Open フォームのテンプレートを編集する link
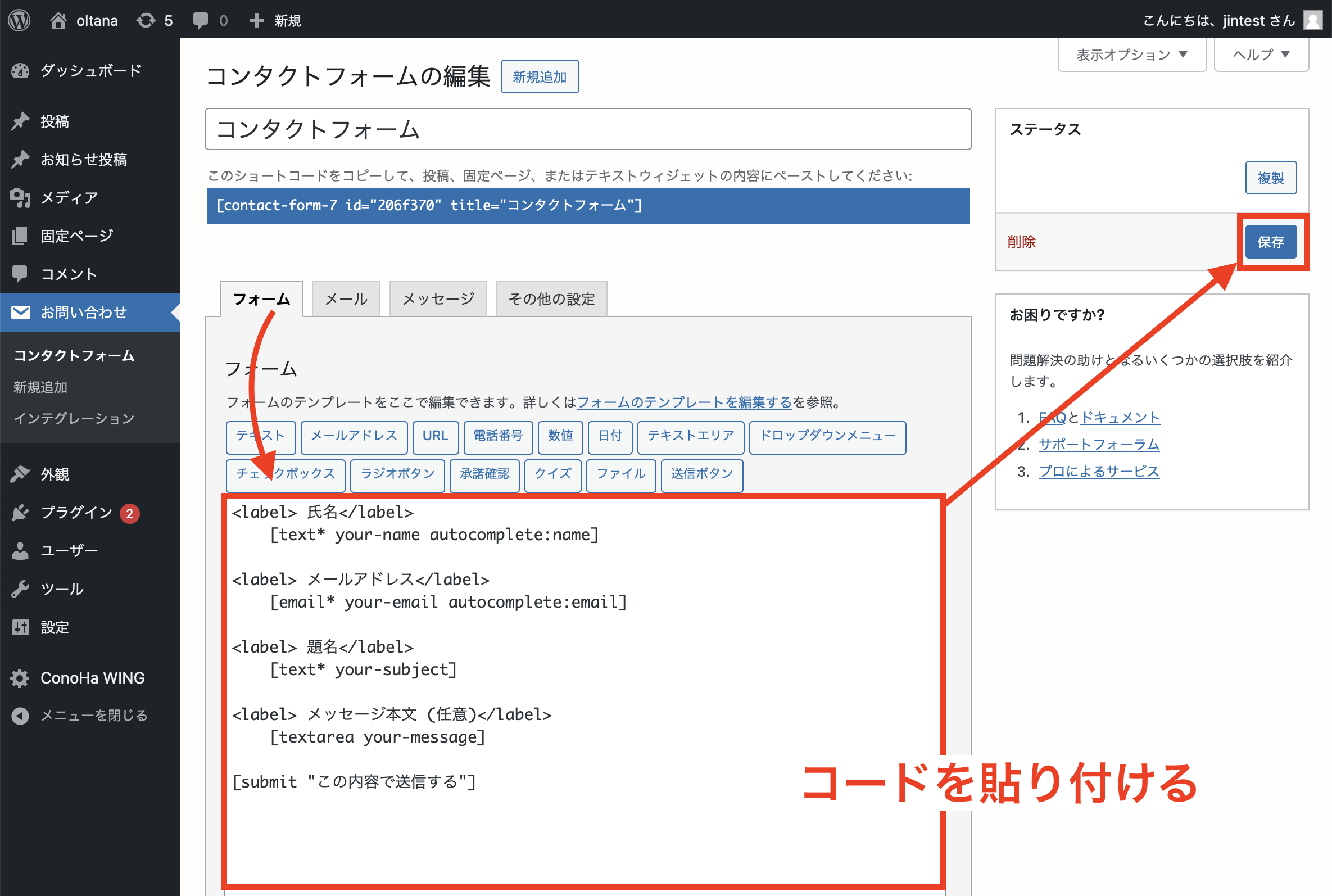The height and width of the screenshot is (896, 1332). tap(685, 402)
